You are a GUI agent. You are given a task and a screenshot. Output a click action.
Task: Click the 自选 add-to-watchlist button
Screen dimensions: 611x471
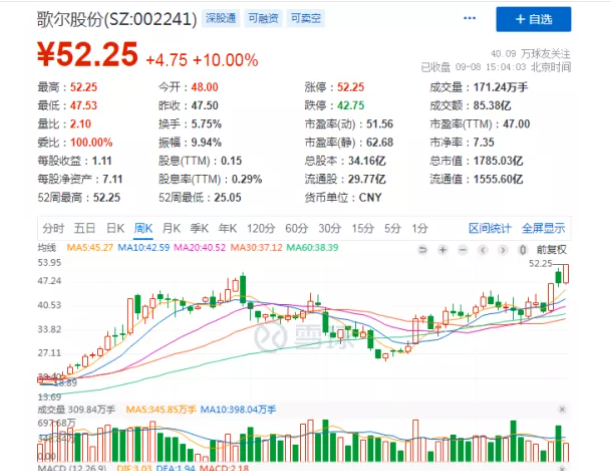(x=533, y=19)
